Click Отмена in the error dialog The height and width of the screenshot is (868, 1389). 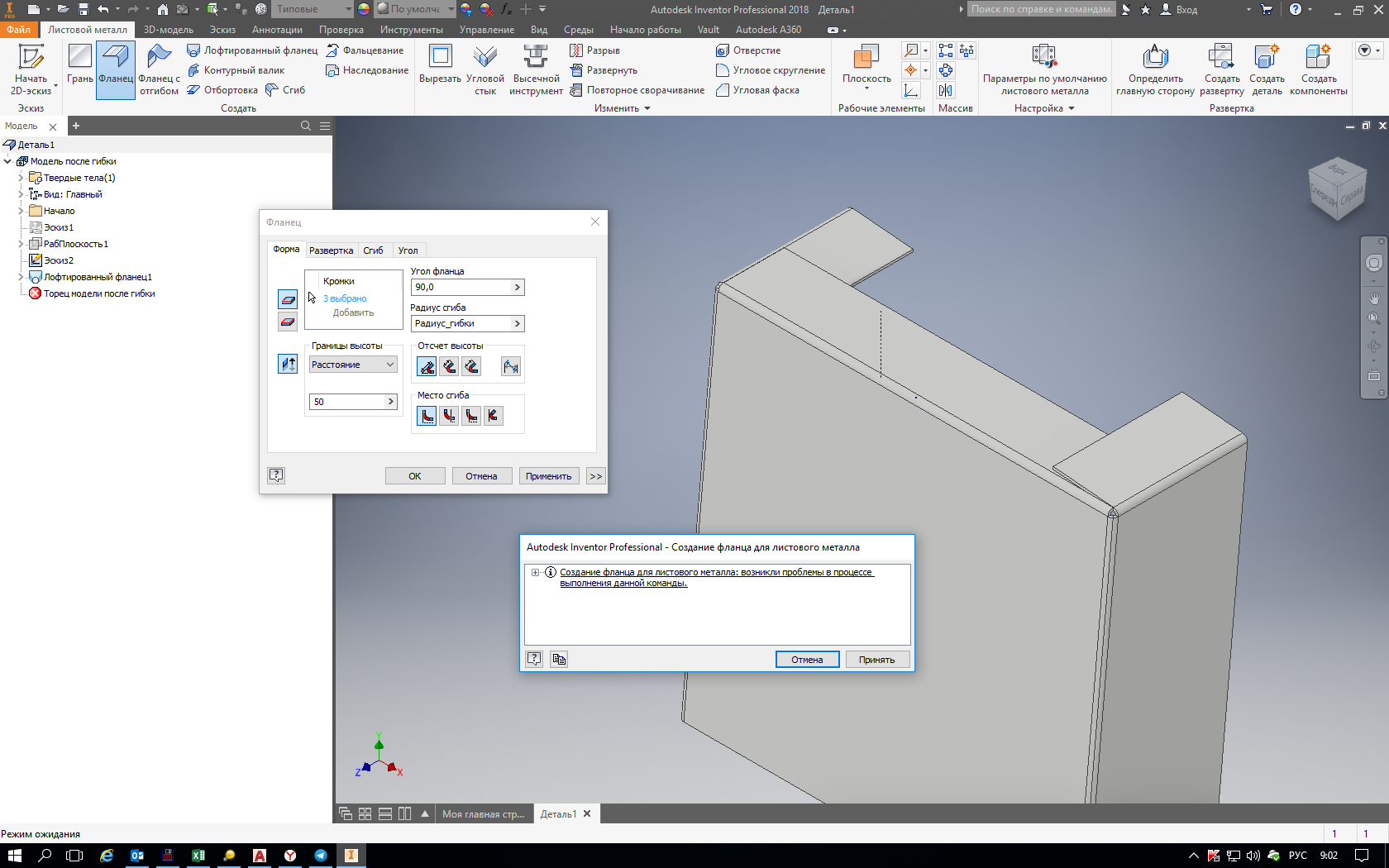pyautogui.click(x=807, y=660)
